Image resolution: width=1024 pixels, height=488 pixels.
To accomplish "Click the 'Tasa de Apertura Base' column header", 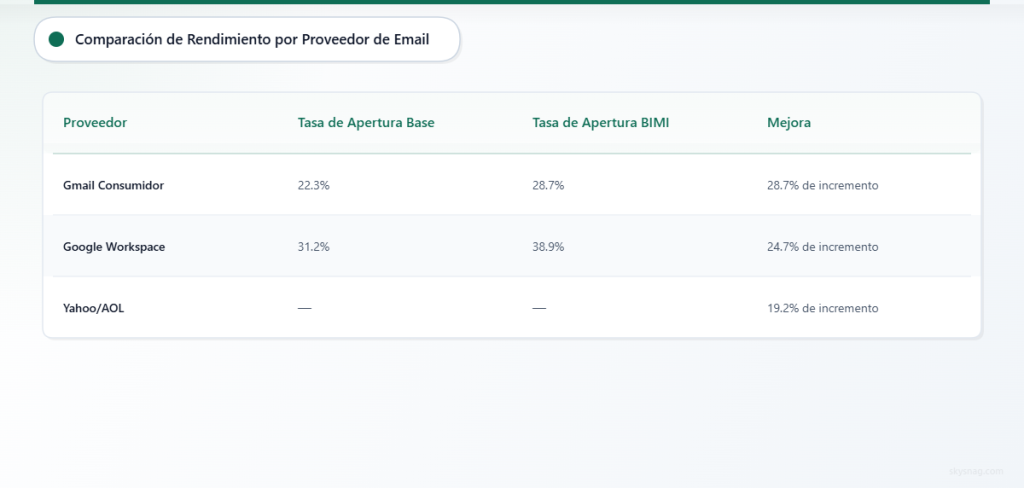I will point(366,123).
